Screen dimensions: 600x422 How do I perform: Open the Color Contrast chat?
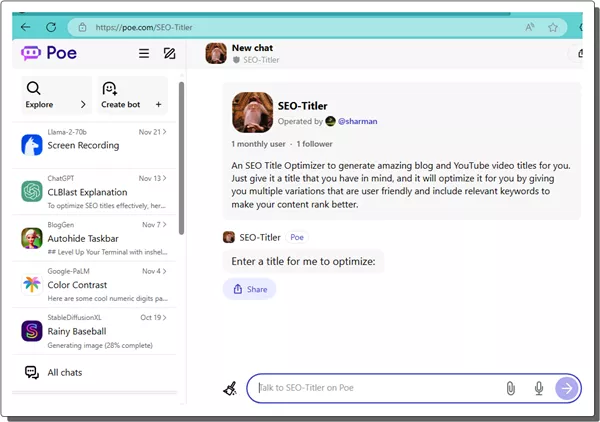(x=94, y=284)
